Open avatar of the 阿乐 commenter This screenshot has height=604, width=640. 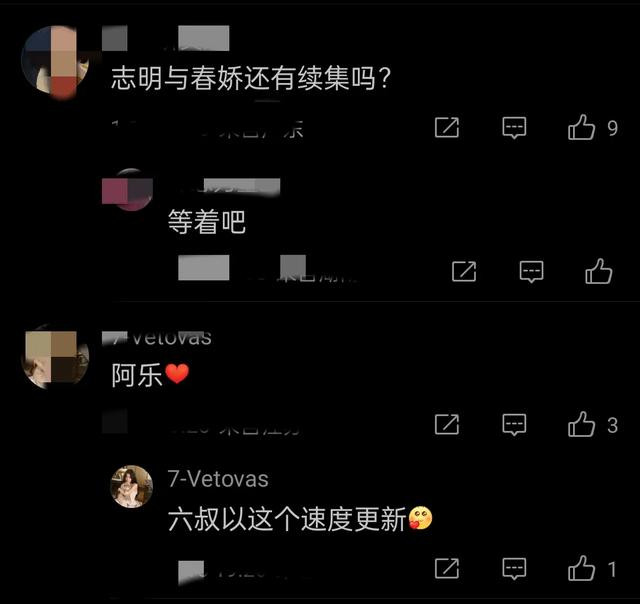(55, 357)
